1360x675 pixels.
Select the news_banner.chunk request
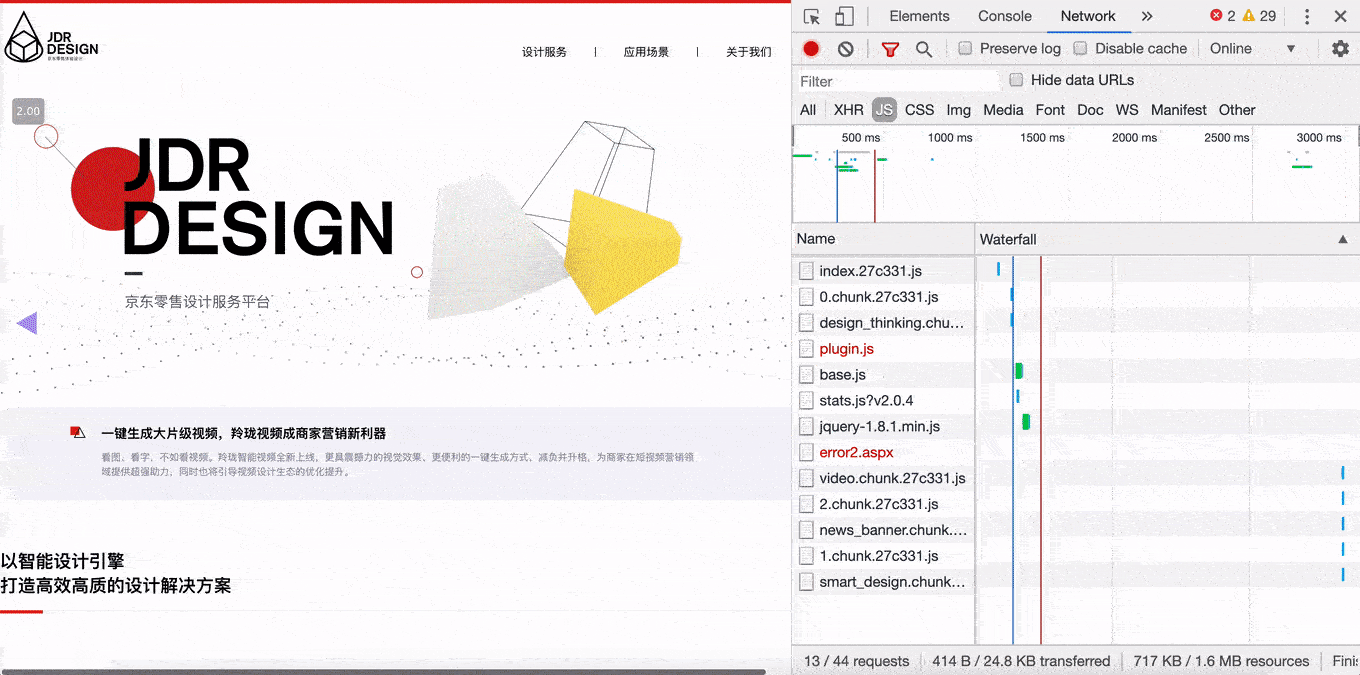(883, 531)
